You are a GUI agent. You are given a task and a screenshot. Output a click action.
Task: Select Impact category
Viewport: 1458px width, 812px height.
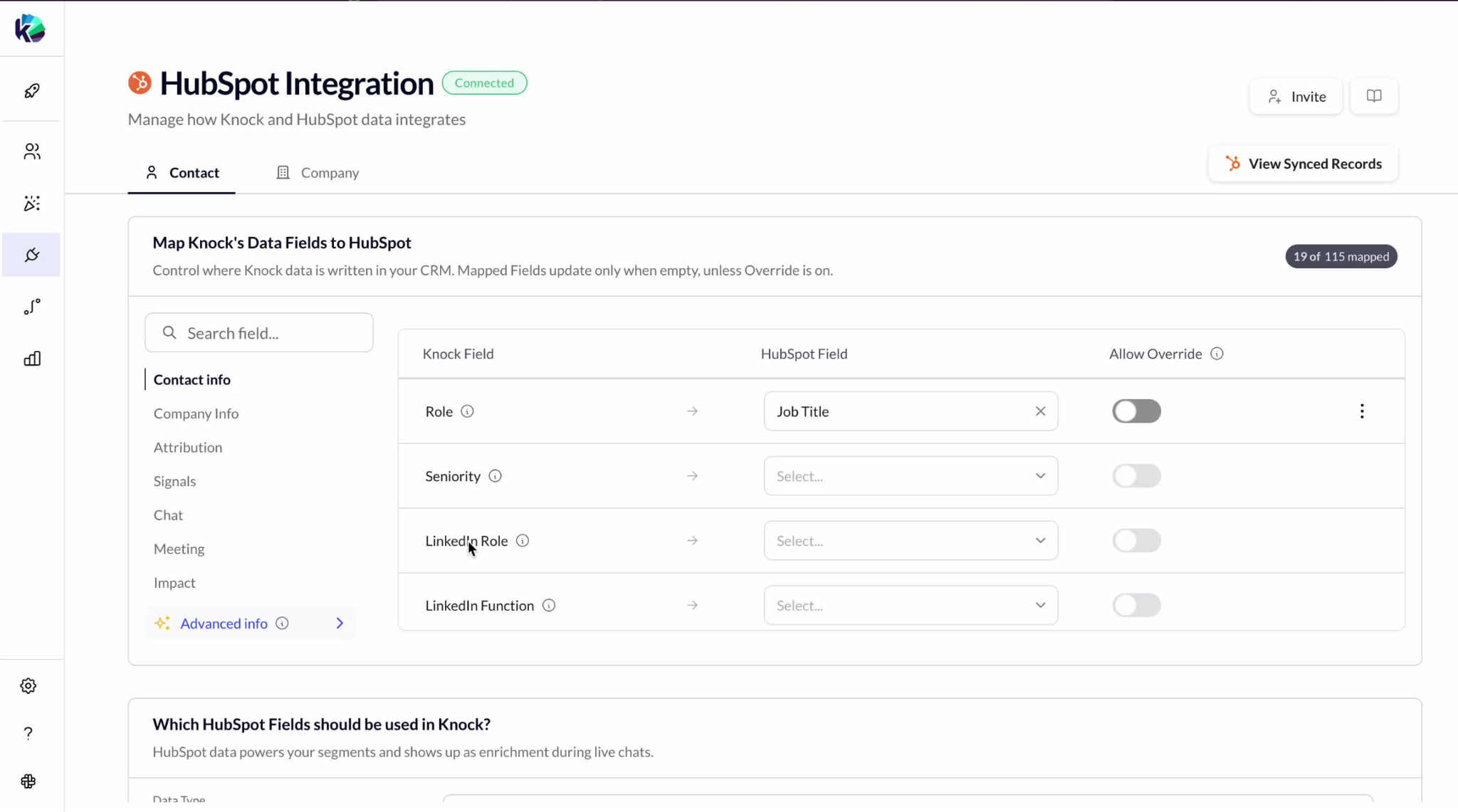(x=174, y=583)
